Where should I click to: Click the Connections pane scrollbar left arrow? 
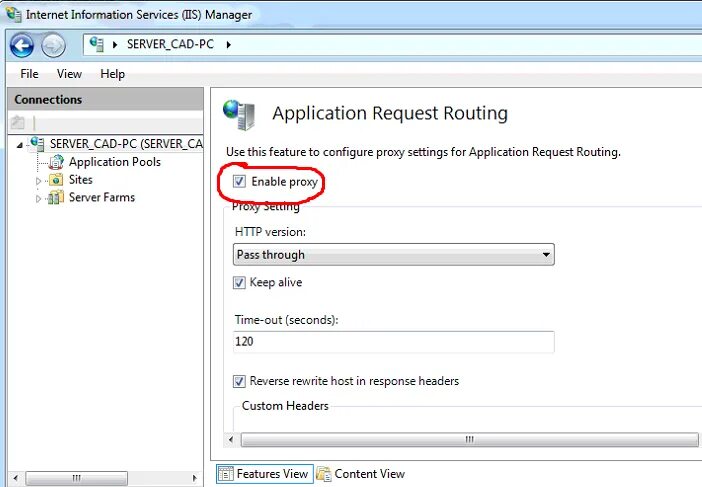pos(16,478)
